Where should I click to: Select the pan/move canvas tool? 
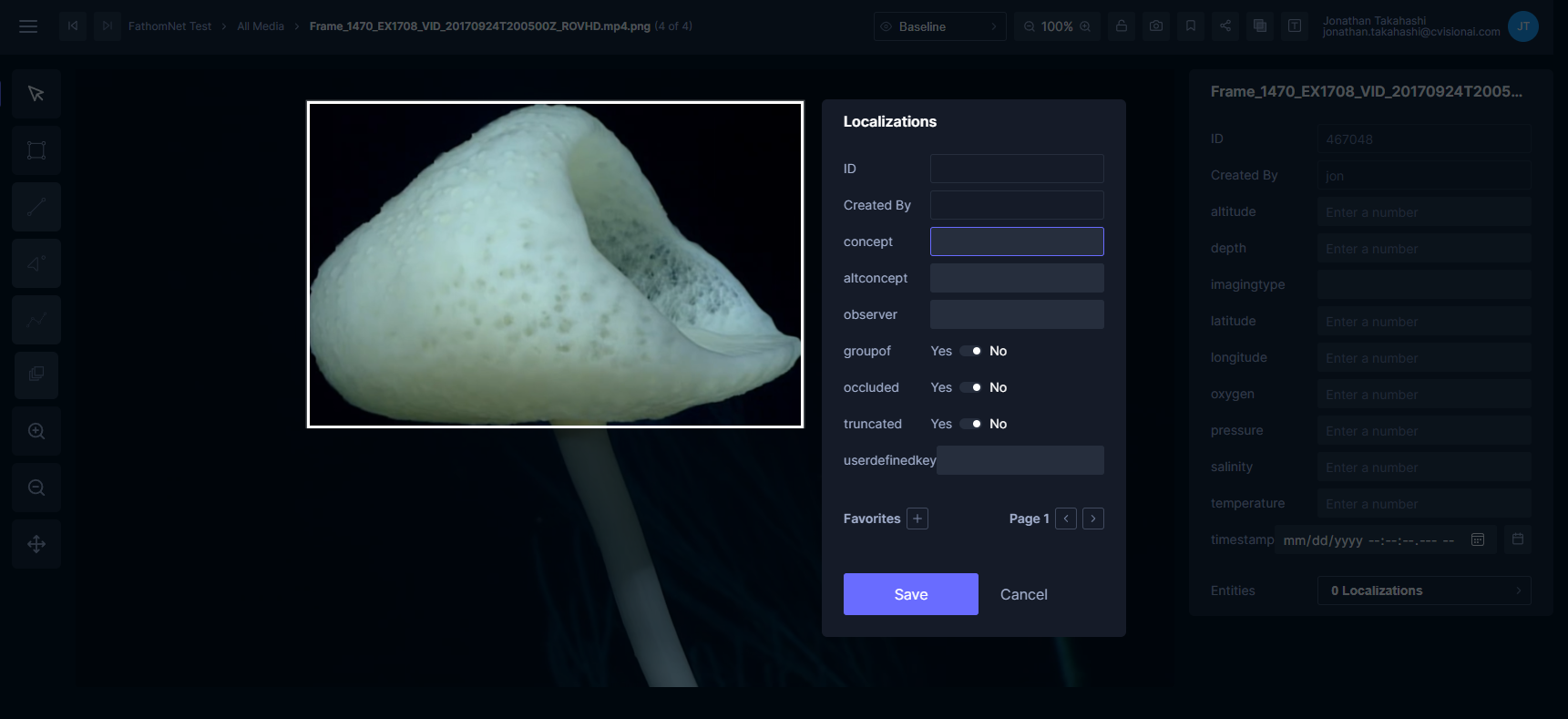point(36,544)
